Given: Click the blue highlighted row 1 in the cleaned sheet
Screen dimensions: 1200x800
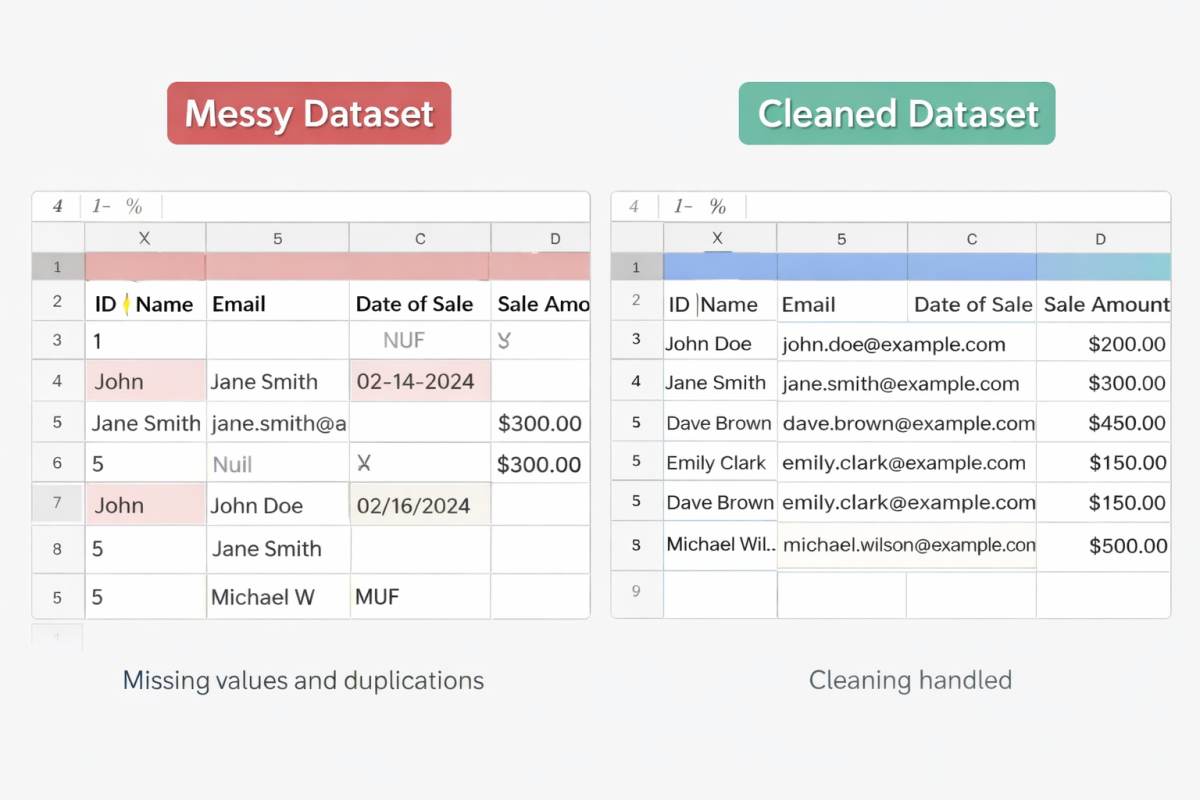Looking at the screenshot, I should (x=915, y=267).
